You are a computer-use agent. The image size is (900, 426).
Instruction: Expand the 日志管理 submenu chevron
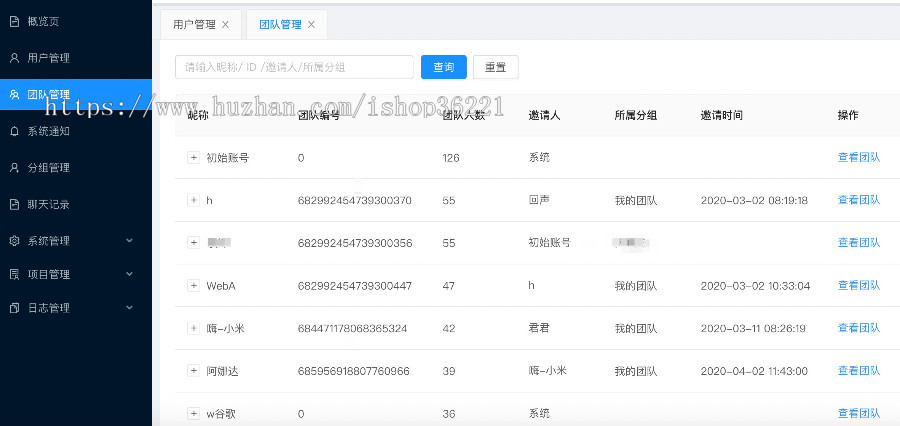130,308
